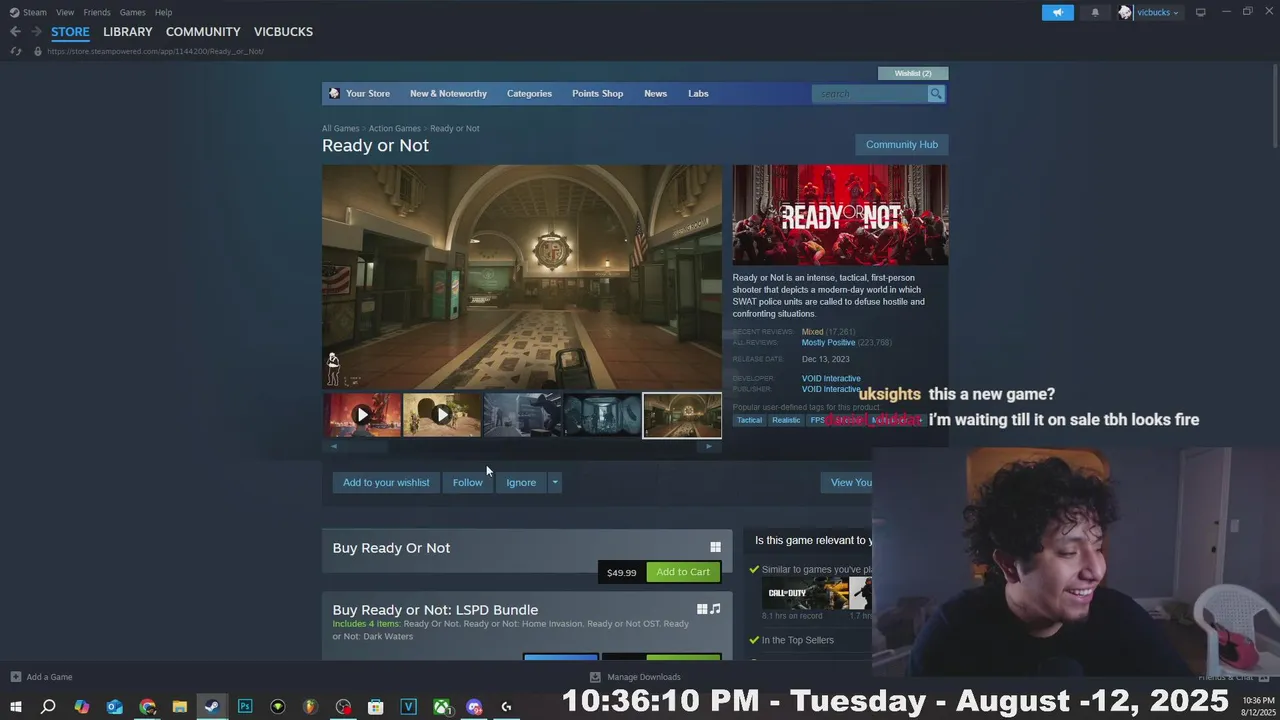Go forward using the forward arrow
Viewport: 1280px width, 720px height.
tap(36, 32)
